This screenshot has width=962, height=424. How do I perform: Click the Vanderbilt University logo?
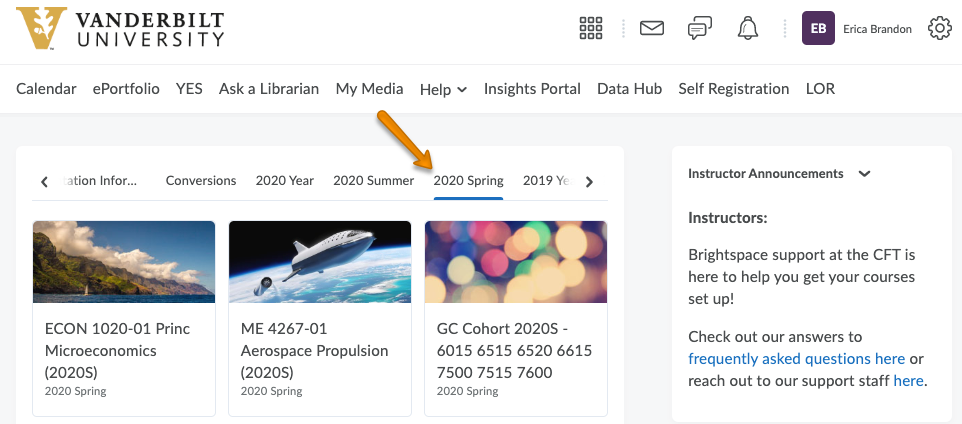120,29
